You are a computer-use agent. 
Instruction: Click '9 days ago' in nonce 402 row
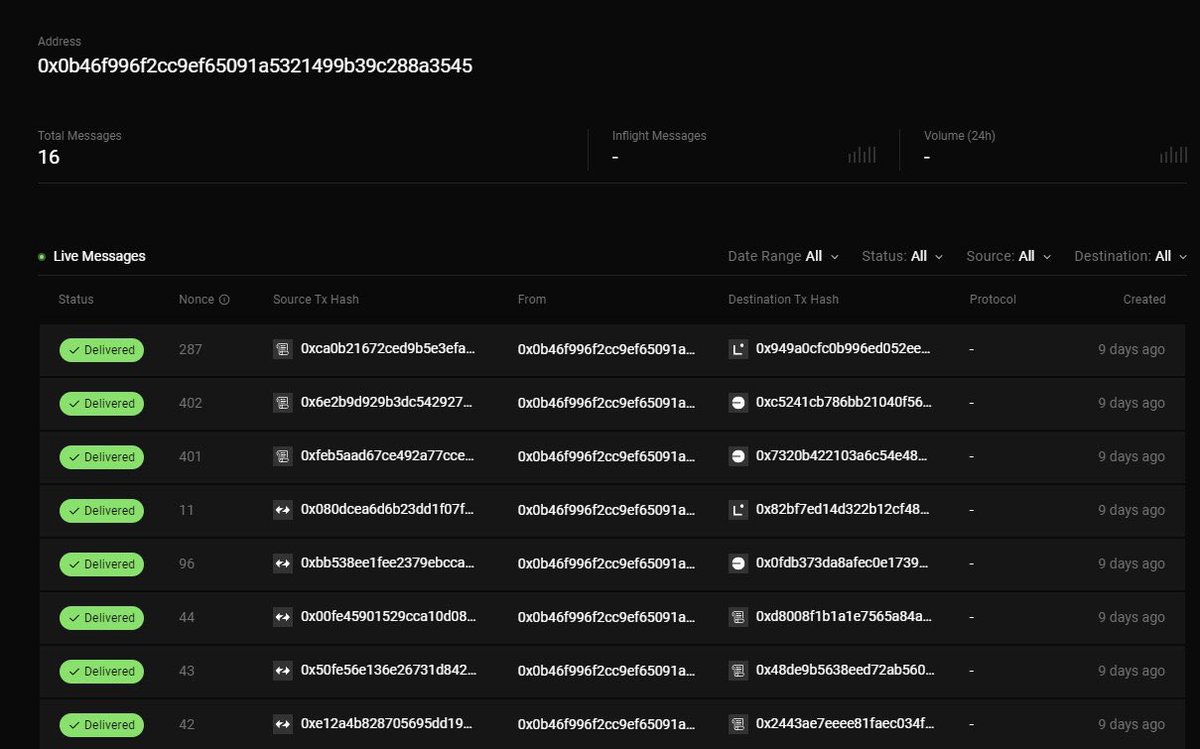pos(1131,403)
